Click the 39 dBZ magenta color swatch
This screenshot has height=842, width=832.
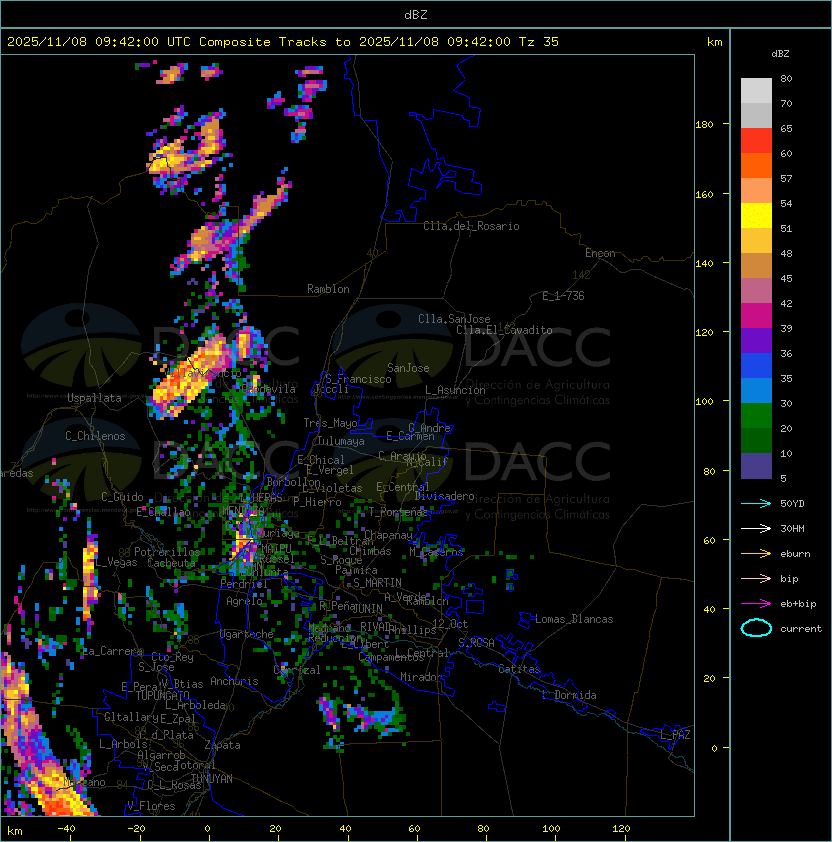(756, 316)
